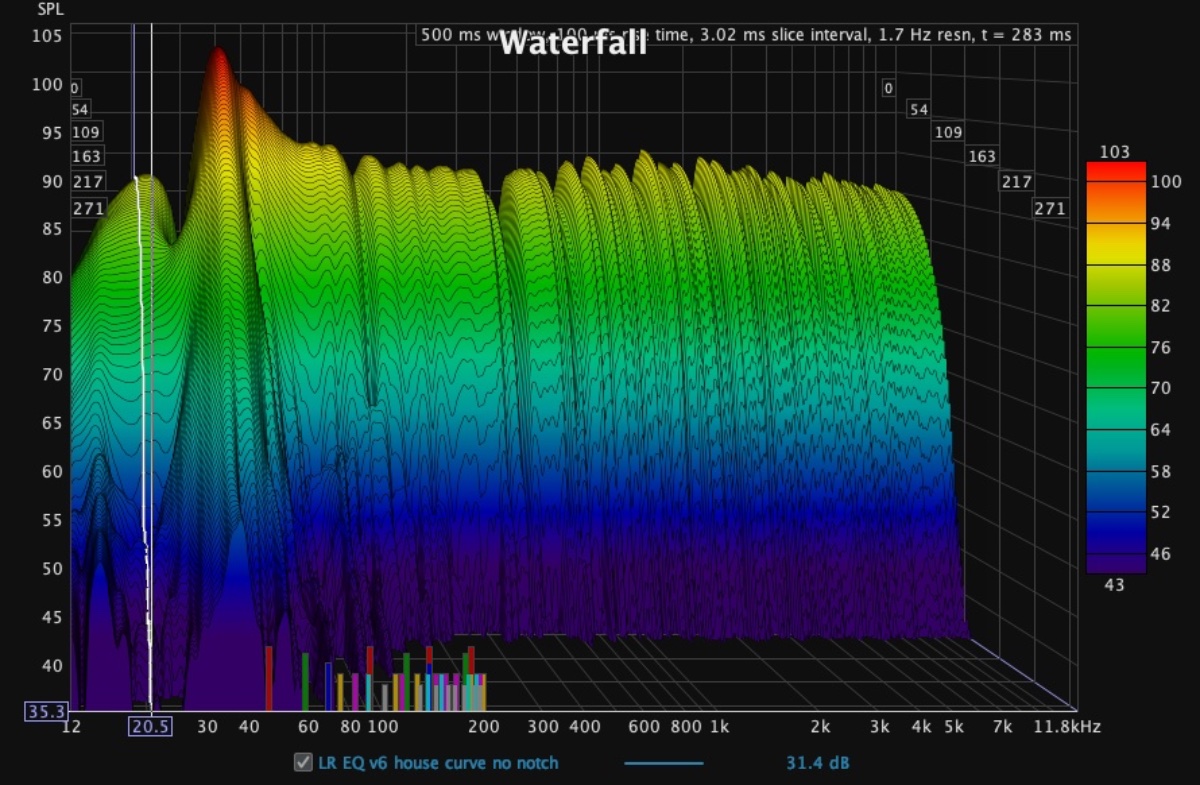Click the blue trace line sample in legend
This screenshot has width=1200, height=785.
[663, 763]
